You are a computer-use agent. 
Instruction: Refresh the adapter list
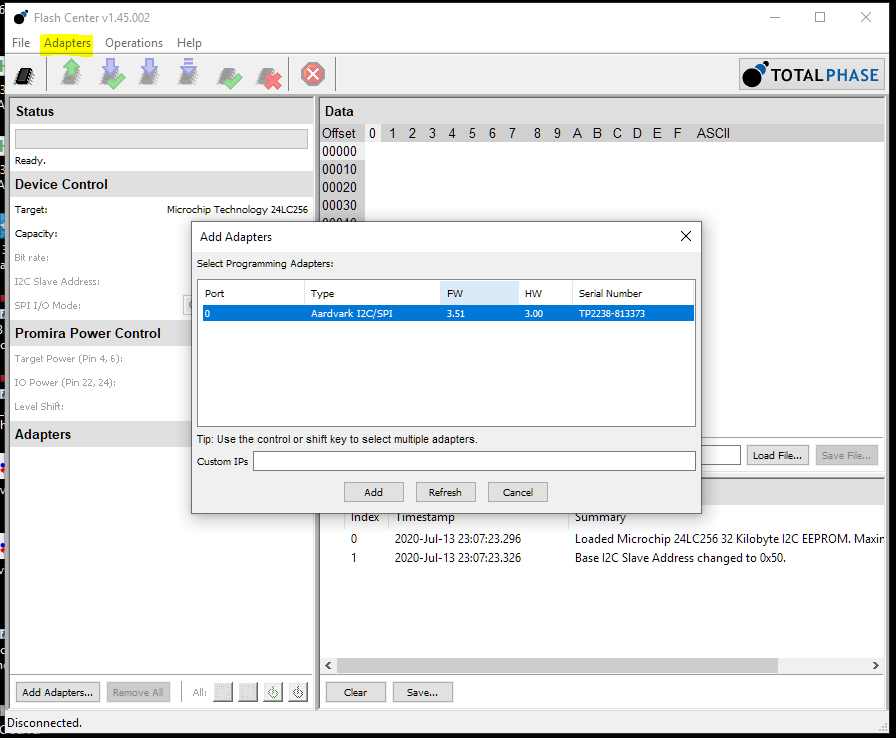[445, 492]
